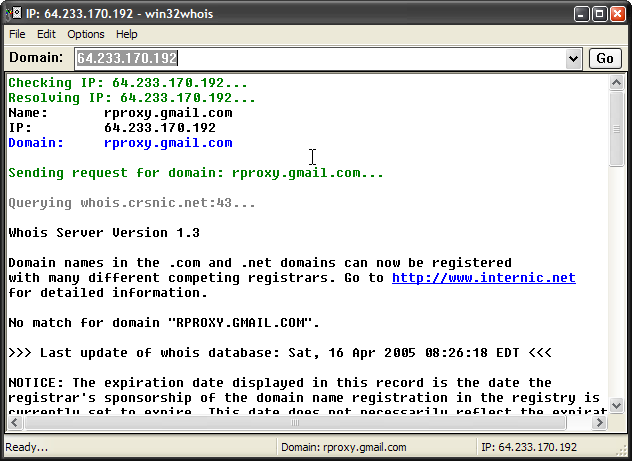
Task: Click the 'Querying whois.crsnic.net:43...' line
Action: click(x=132, y=203)
